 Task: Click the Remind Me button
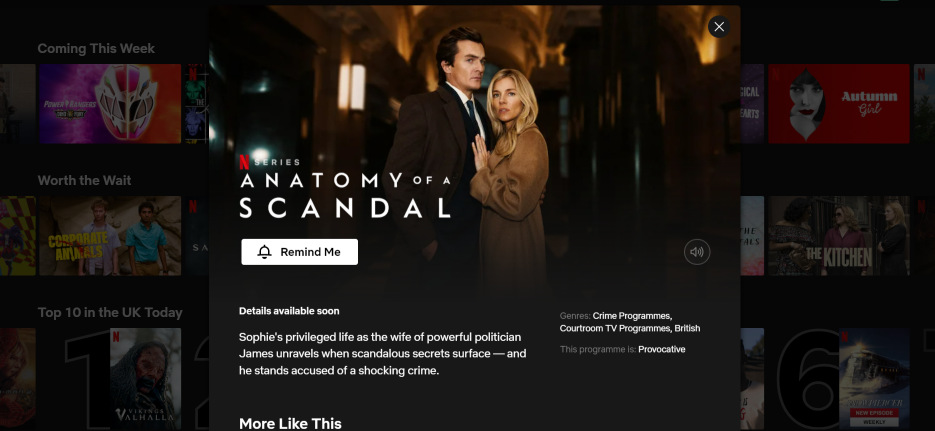(299, 252)
